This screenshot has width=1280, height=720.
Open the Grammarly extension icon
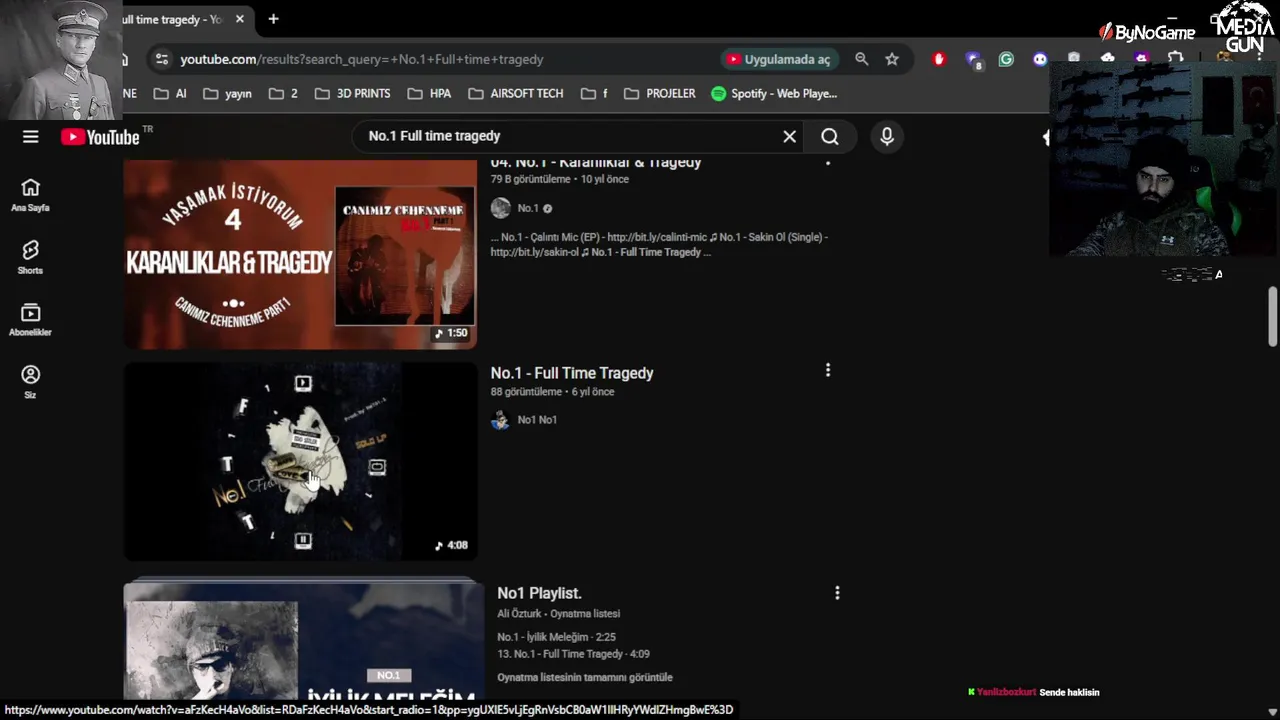coord(1006,59)
